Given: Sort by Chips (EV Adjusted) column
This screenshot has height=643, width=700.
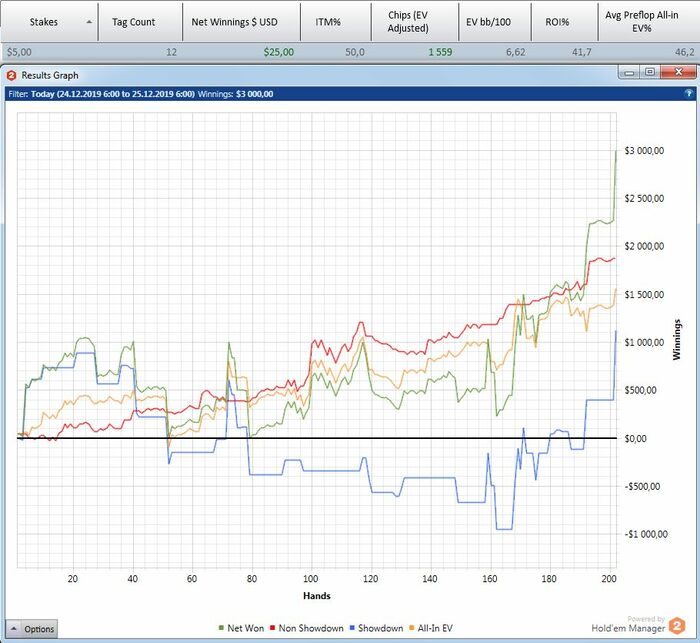Looking at the screenshot, I should [x=415, y=21].
